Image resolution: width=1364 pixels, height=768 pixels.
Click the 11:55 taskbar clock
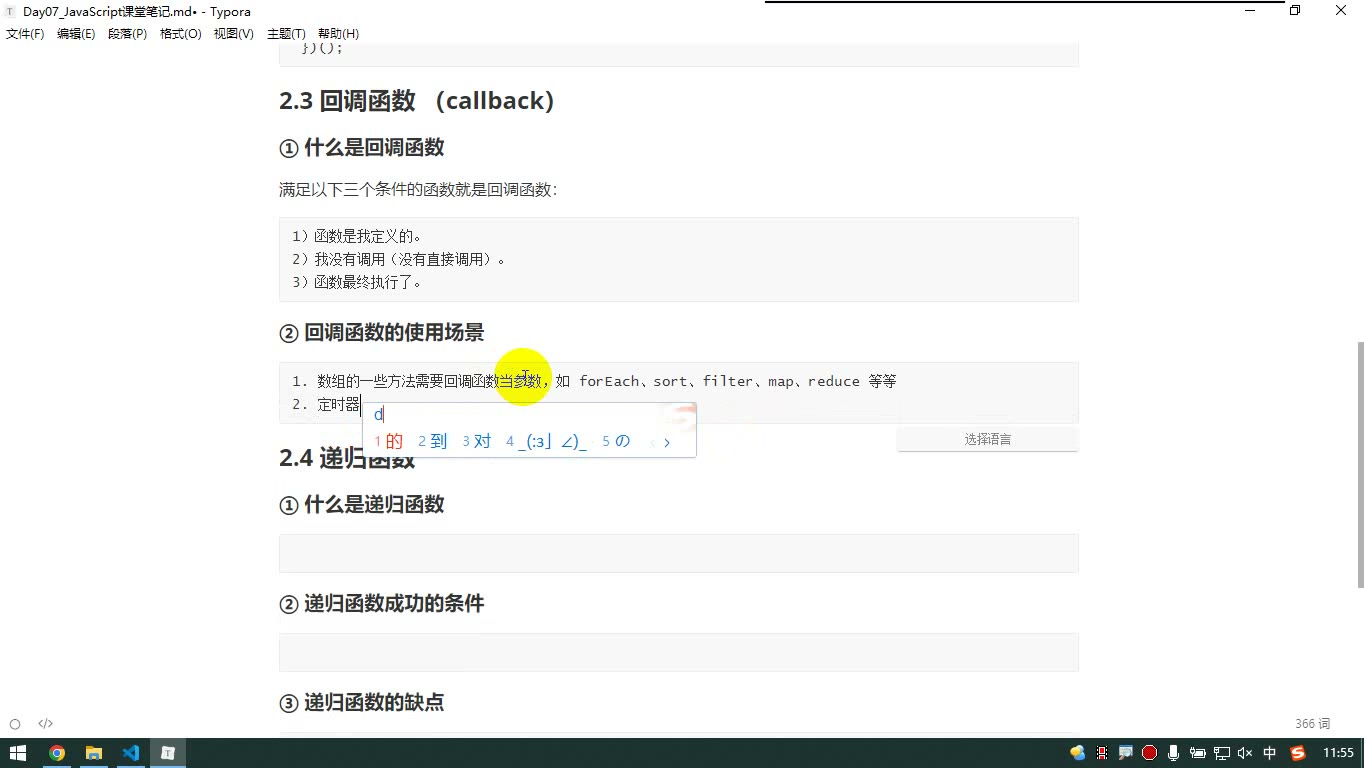pos(1338,753)
